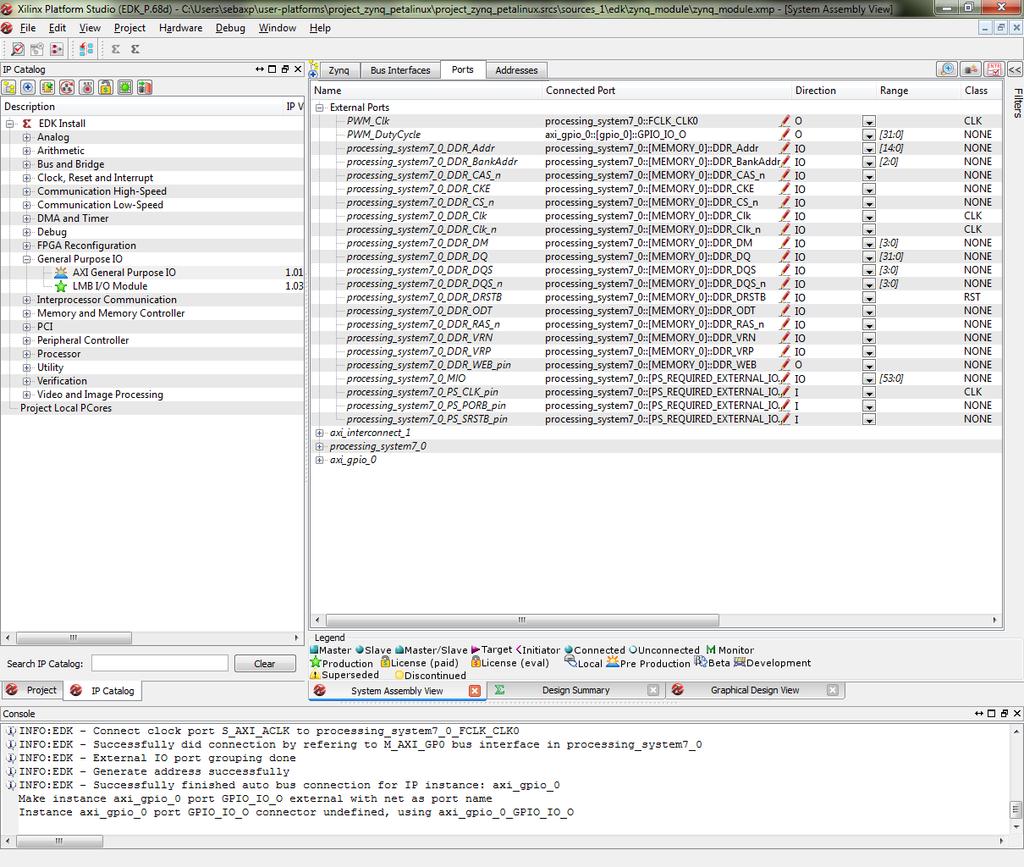Viewport: 1024px width, 867px height.
Task: Open the Project menu
Action: [130, 28]
